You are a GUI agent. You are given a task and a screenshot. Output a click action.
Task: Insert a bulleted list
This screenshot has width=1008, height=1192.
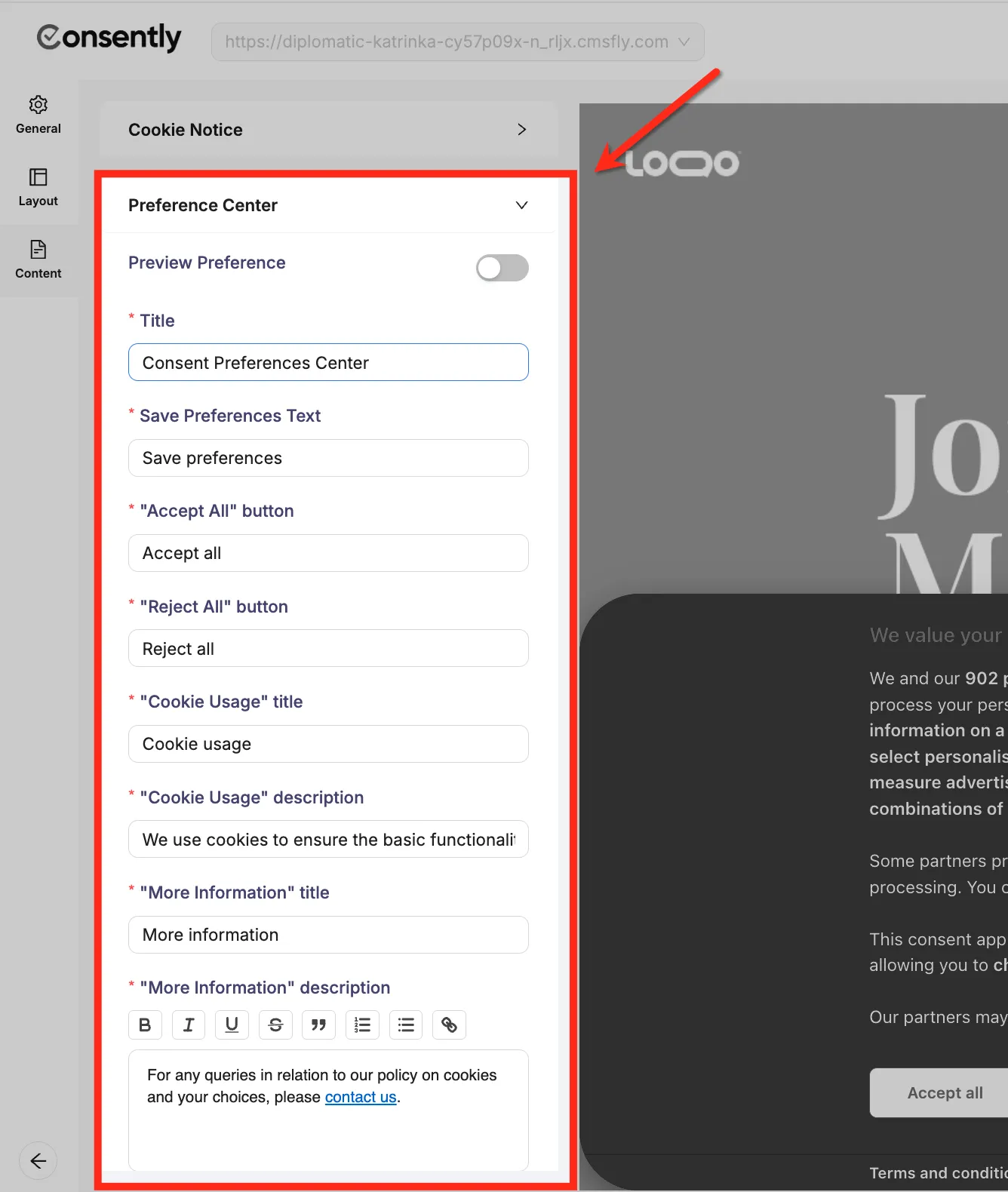tap(406, 1025)
